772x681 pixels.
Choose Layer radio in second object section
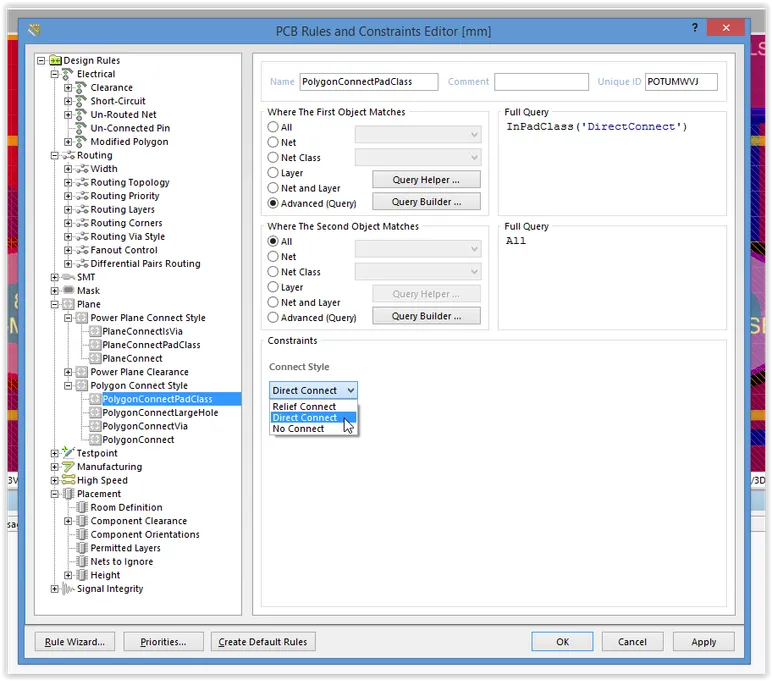click(273, 287)
